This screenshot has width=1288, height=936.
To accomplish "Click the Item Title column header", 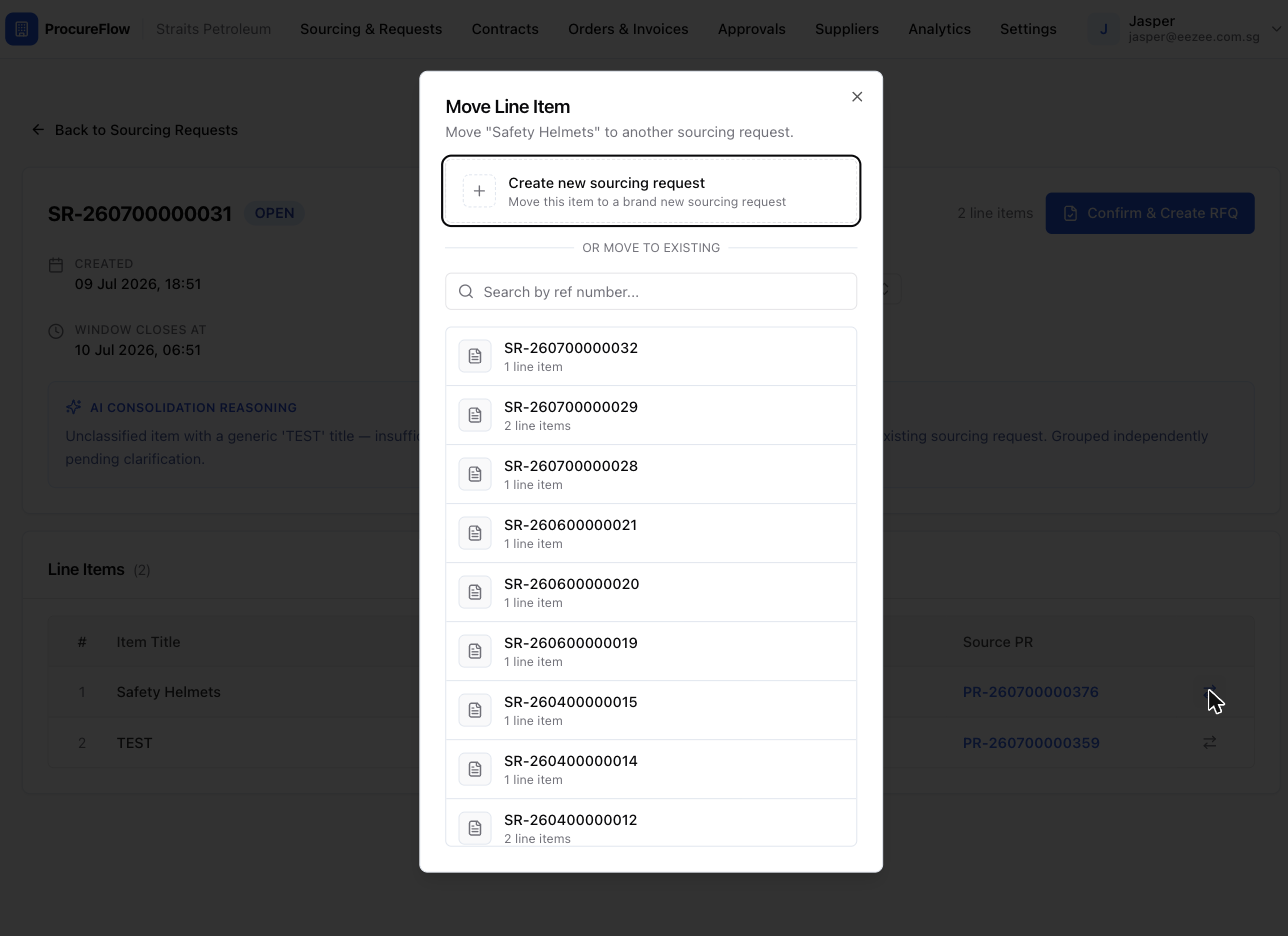I will [x=148, y=642].
